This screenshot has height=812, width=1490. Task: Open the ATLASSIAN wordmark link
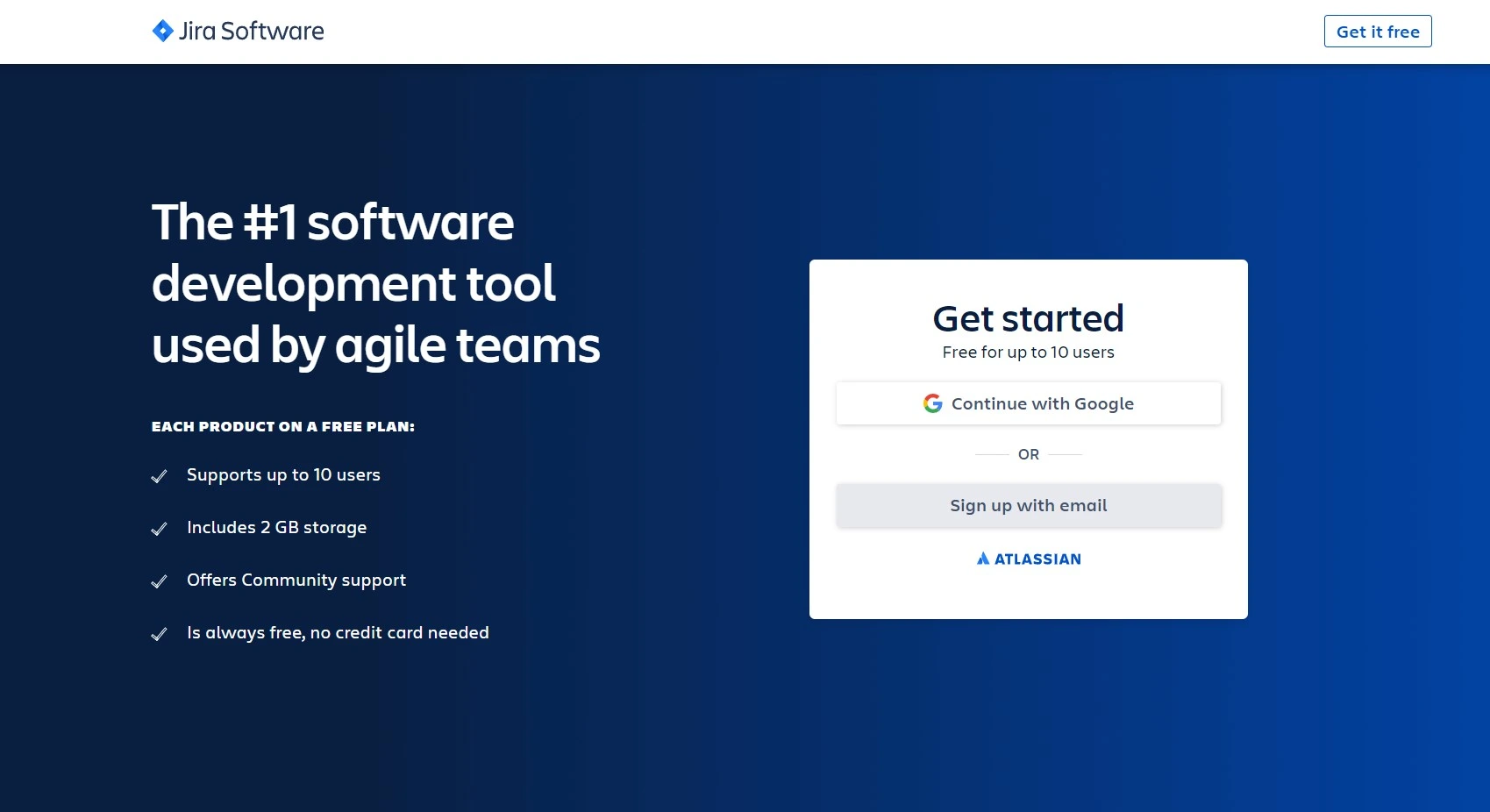(x=1037, y=559)
